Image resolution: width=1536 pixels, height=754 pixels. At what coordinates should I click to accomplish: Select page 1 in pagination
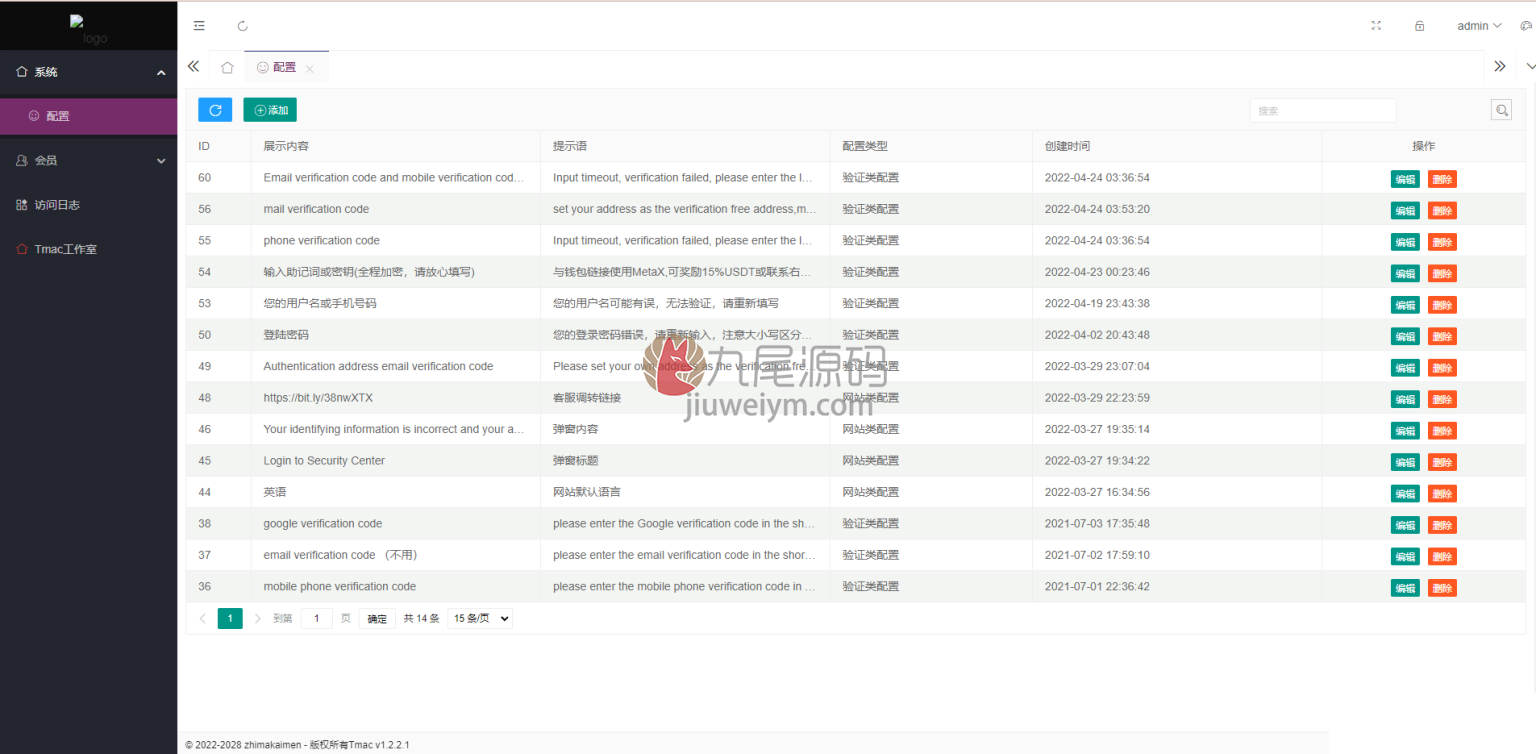pos(230,618)
